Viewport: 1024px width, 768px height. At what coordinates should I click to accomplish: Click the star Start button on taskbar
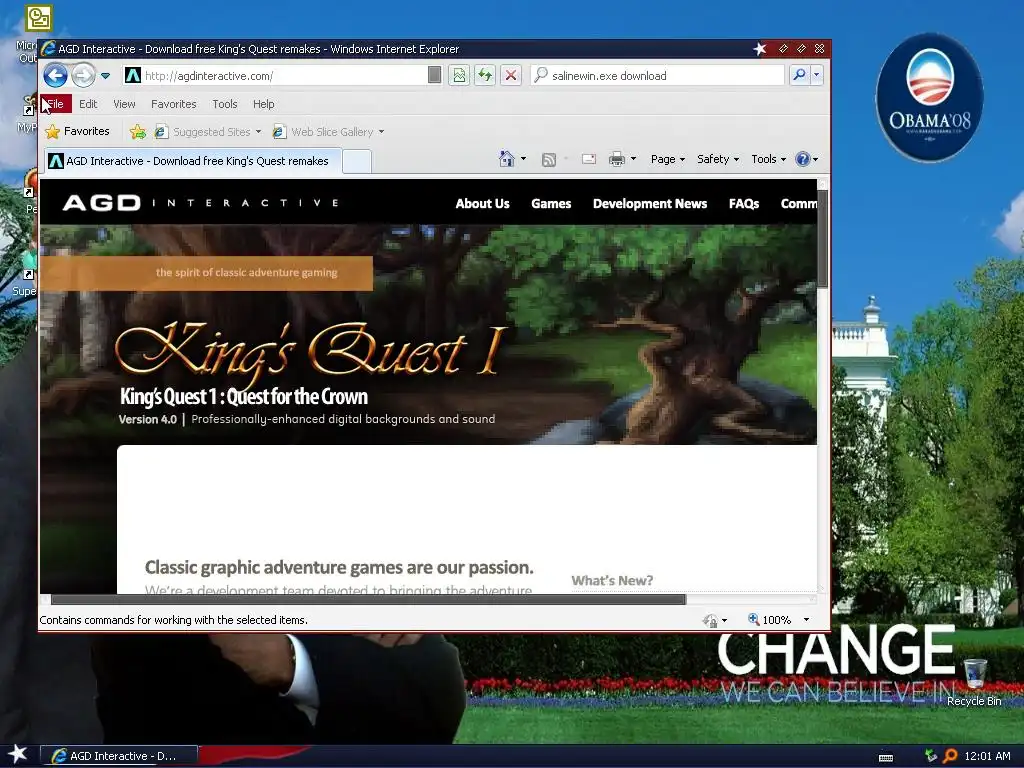click(x=18, y=754)
